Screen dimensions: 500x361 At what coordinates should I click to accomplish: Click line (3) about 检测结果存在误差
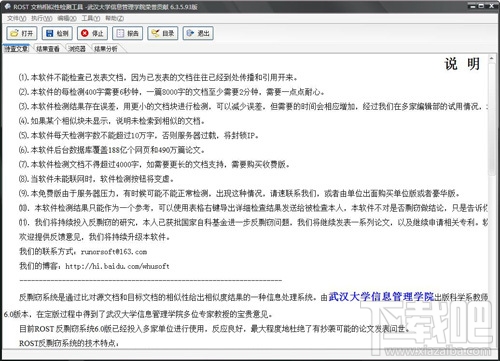(x=253, y=106)
